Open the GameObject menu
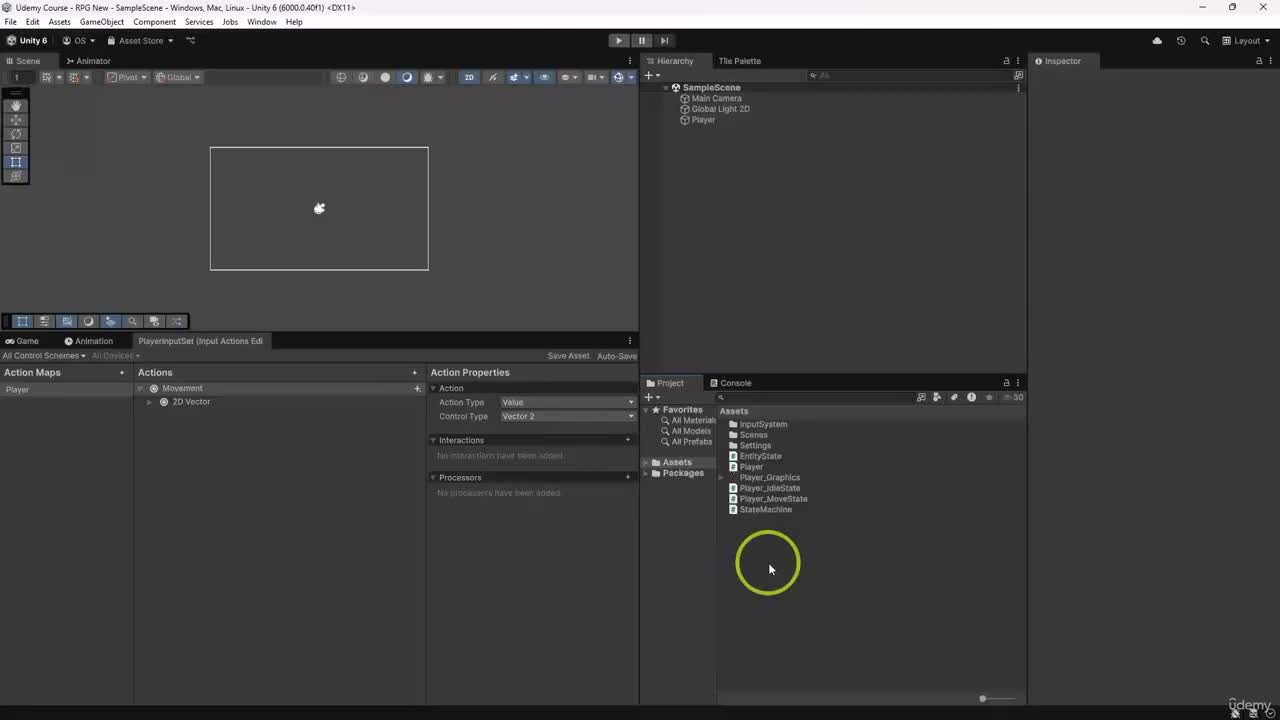This screenshot has height=720, width=1280. click(102, 22)
